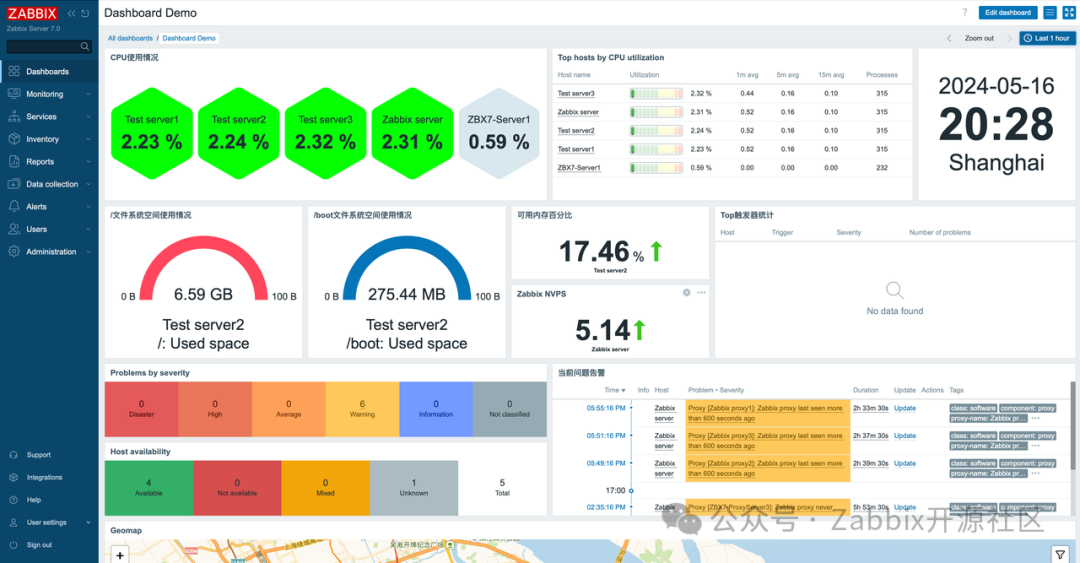The width and height of the screenshot is (1080, 563).
Task: Open Zabbix NVPS widget three-dots menu
Action: [x=701, y=293]
